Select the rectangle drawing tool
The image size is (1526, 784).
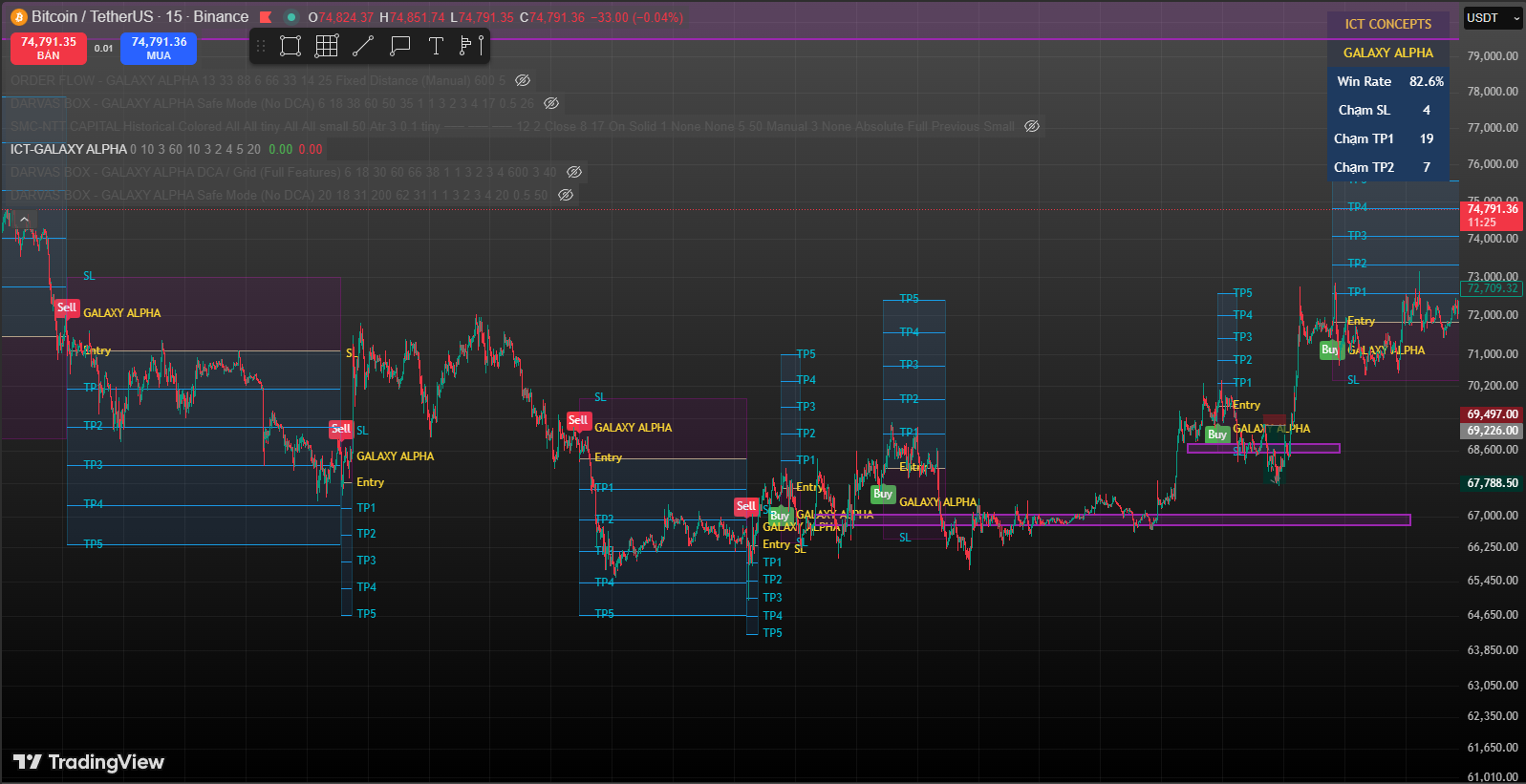[290, 46]
